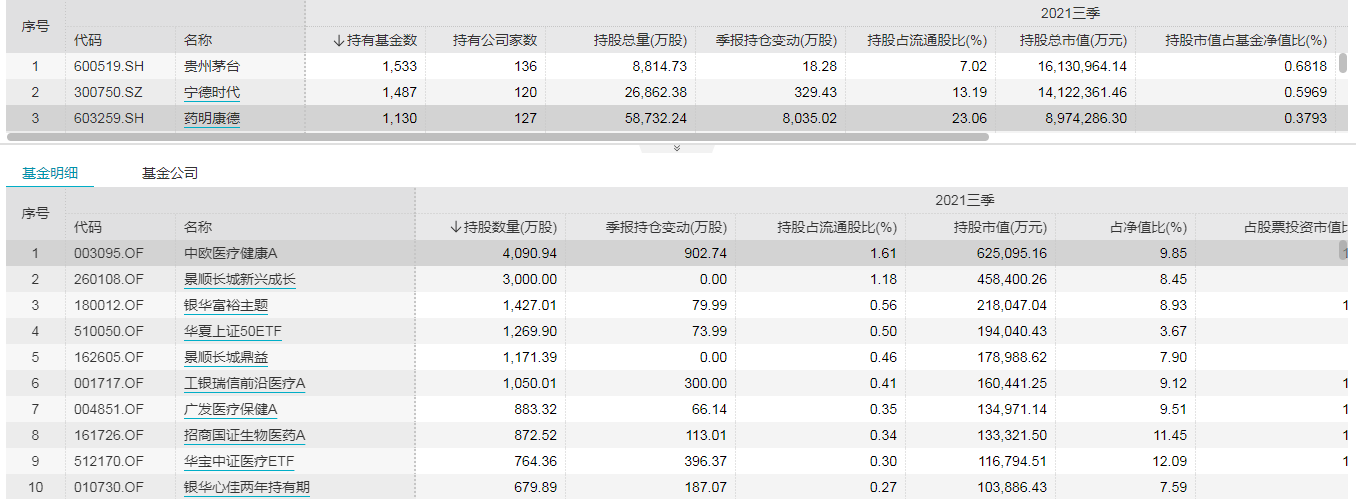This screenshot has height=499, width=1356.
Task: Open the 华夏上证50ETF fund link
Action: point(232,331)
